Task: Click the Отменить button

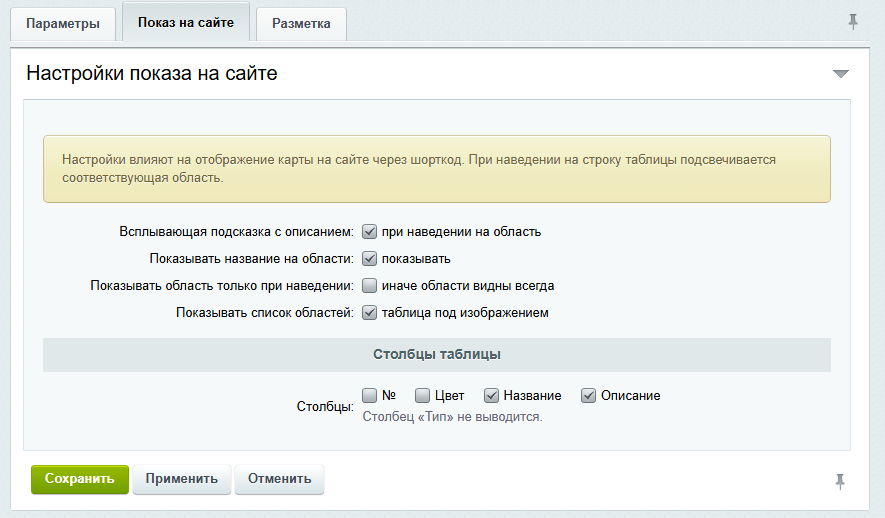Action: [279, 479]
